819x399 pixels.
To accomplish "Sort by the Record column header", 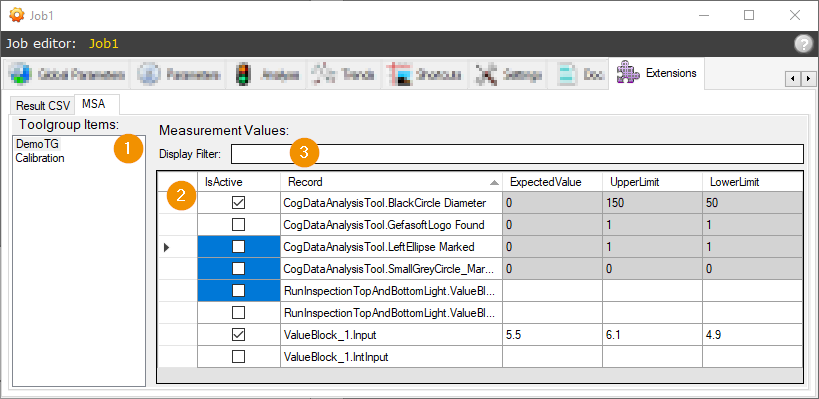I will tap(391, 182).
